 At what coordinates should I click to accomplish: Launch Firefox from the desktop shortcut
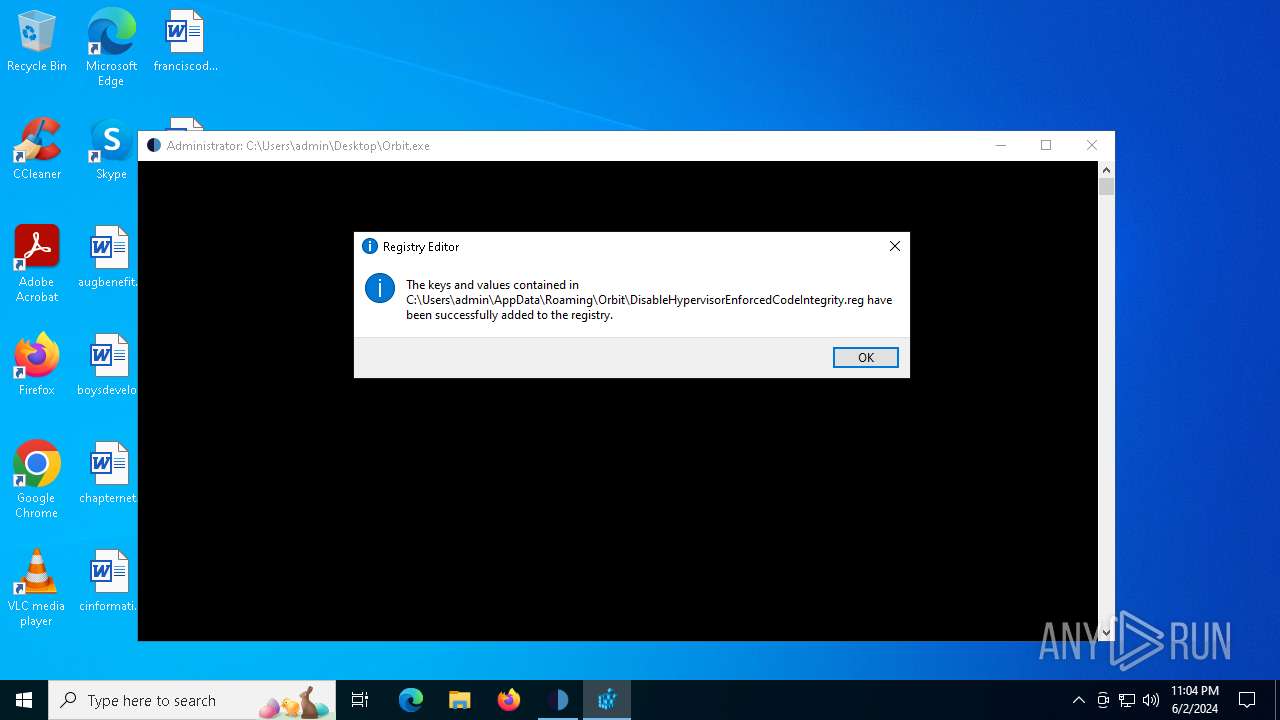pyautogui.click(x=37, y=365)
